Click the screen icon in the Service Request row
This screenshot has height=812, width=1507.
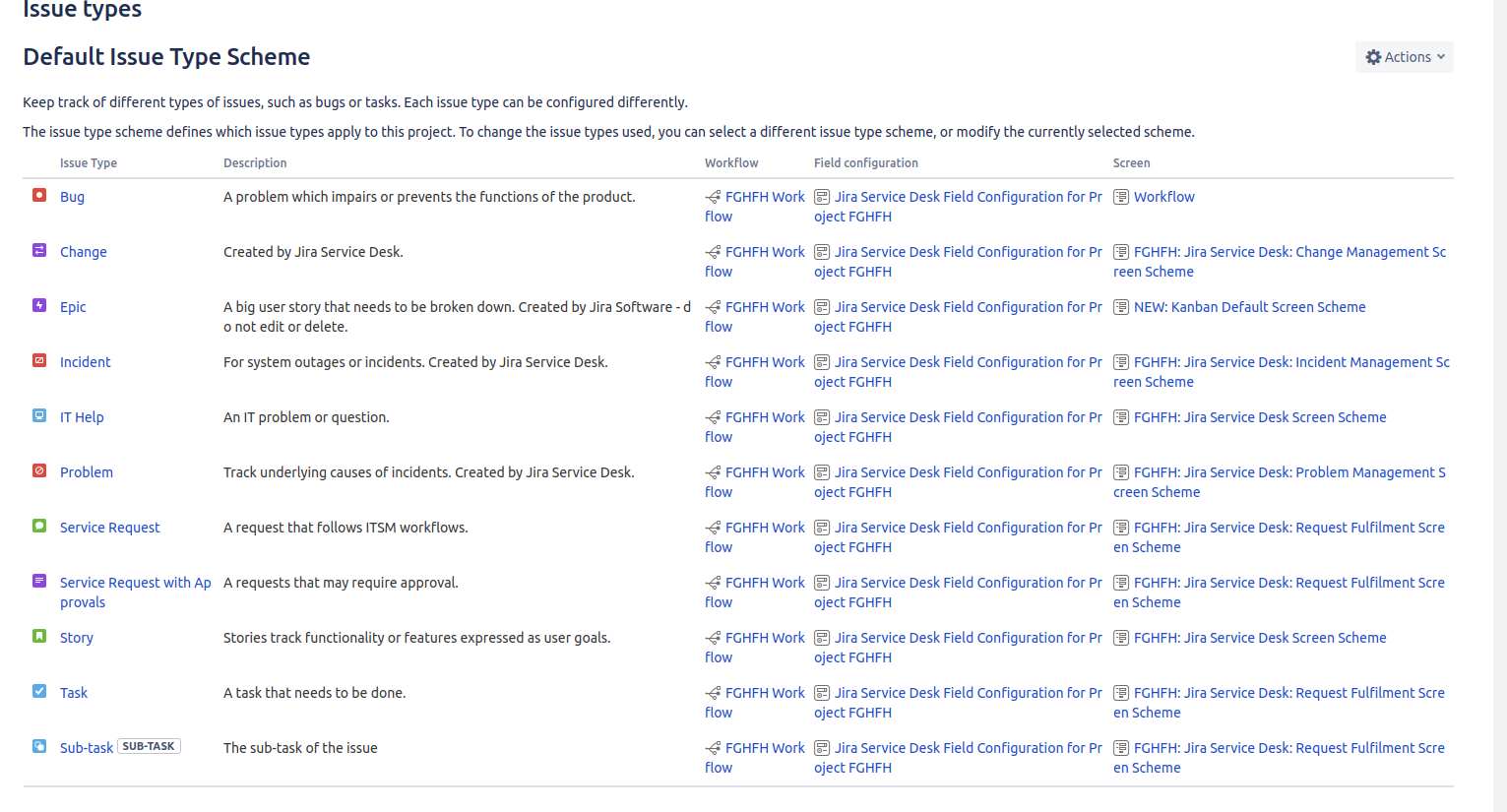coord(1121,528)
